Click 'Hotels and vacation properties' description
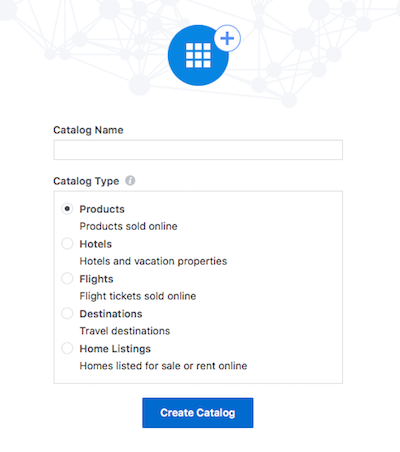Screen dimensions: 400x452 153,261
